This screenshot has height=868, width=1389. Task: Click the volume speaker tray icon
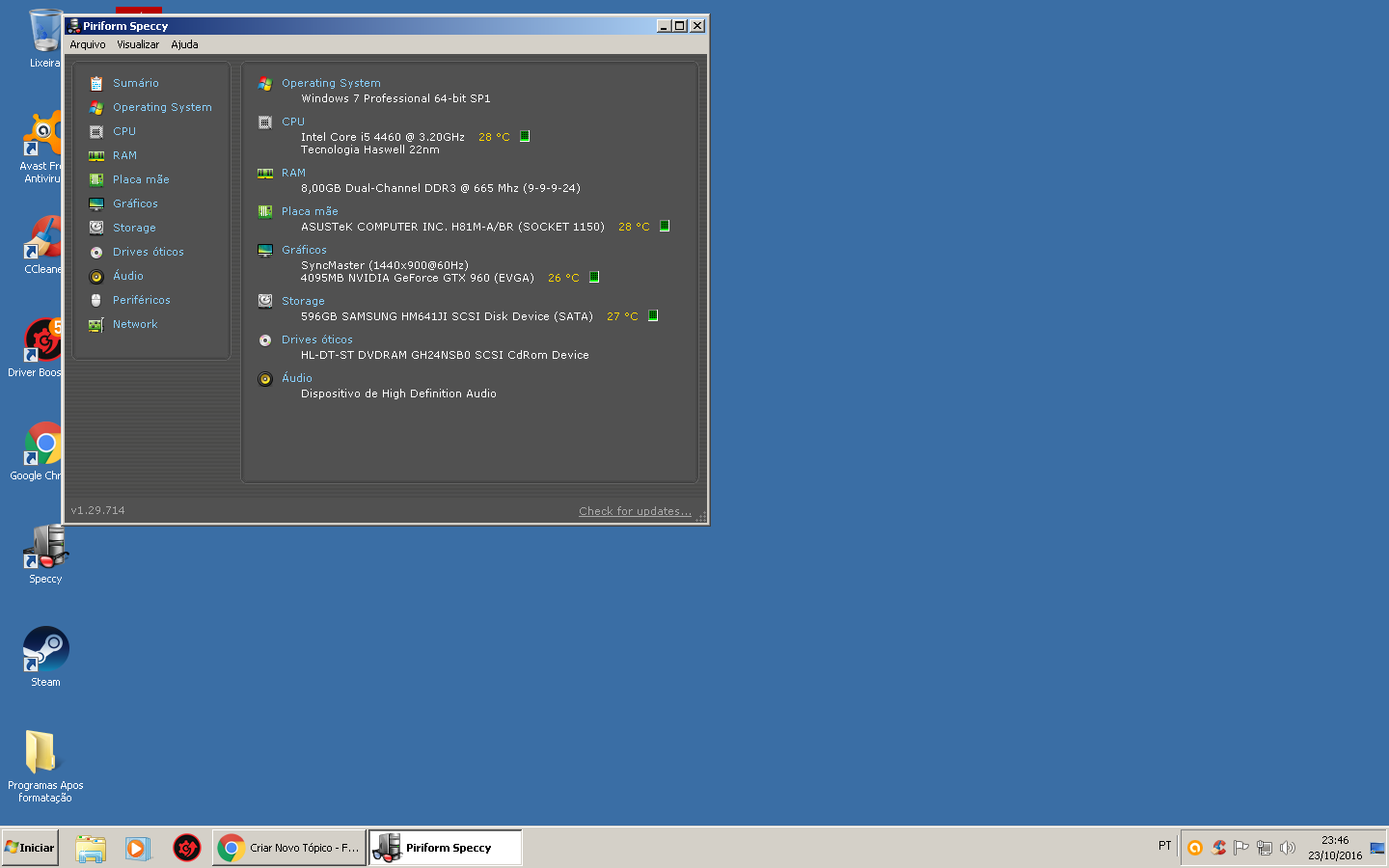click(x=1288, y=848)
